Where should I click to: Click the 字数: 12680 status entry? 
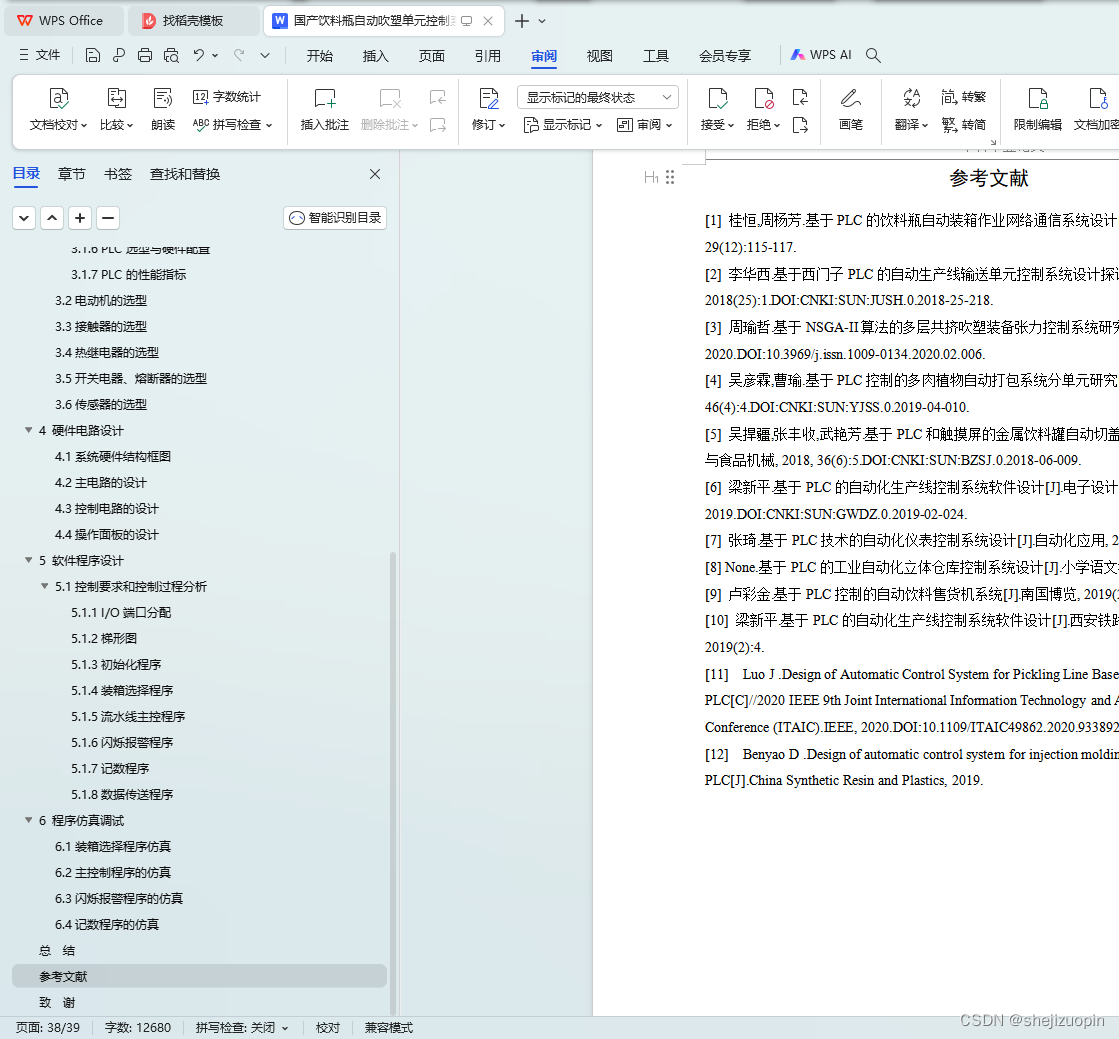click(138, 1028)
